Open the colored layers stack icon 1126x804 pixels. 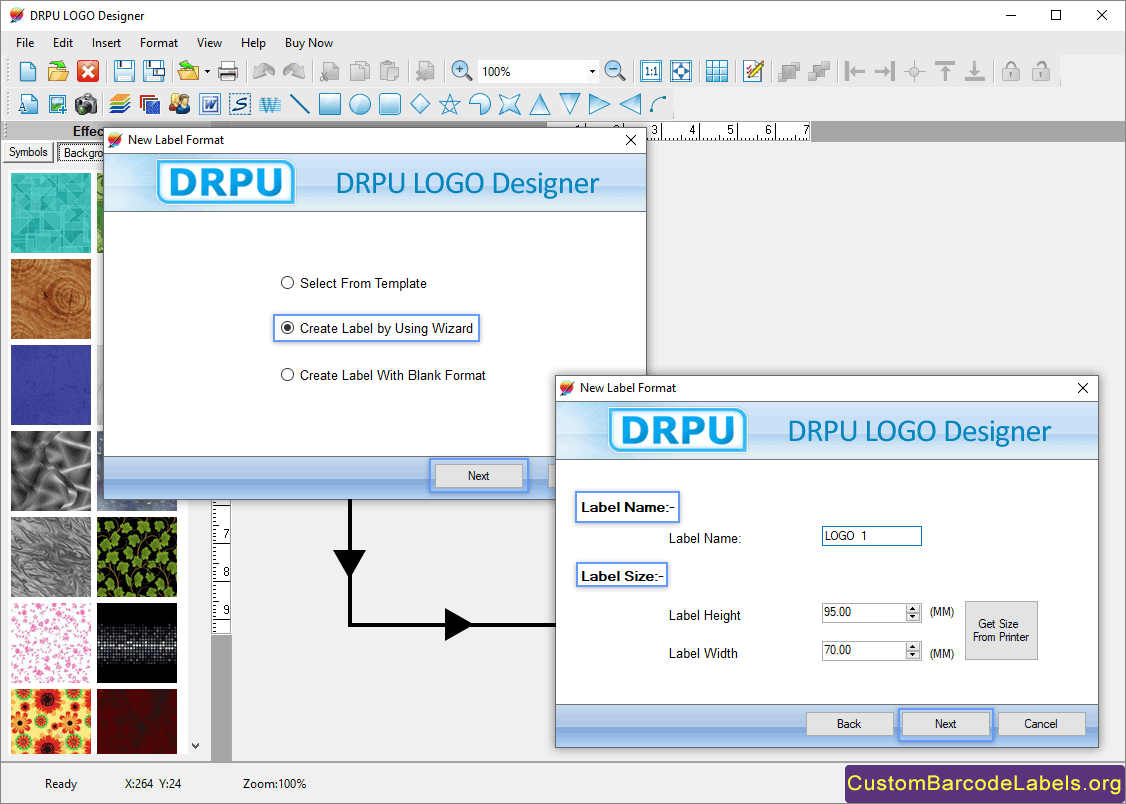point(120,105)
